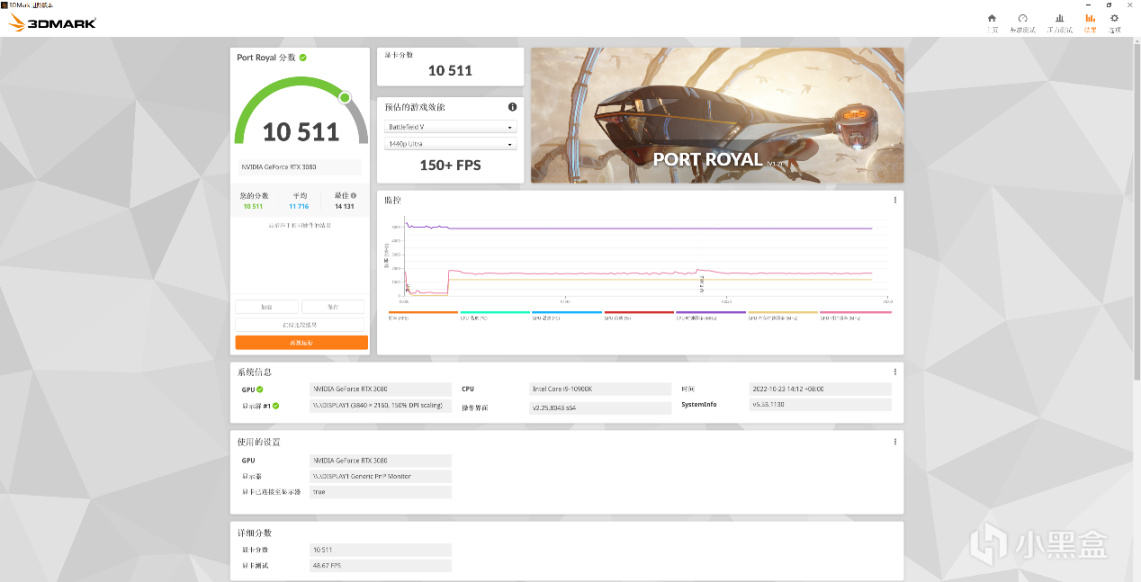Screen dimensions: 1141x582
Task: Toggle the purple CPU clock frequency legend
Action: (710, 315)
